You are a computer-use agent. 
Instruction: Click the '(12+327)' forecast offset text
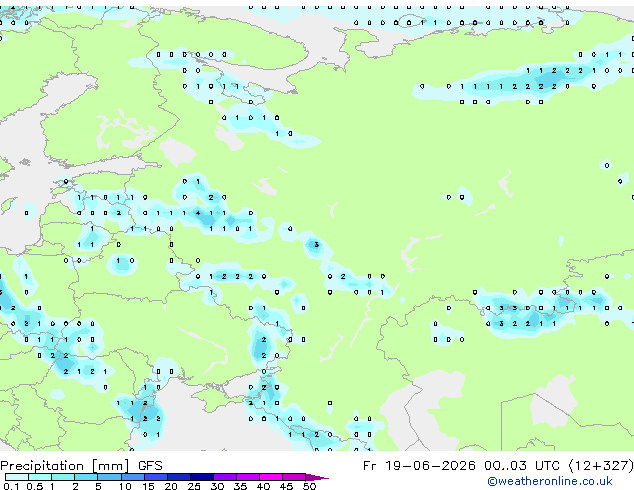pyautogui.click(x=601, y=466)
